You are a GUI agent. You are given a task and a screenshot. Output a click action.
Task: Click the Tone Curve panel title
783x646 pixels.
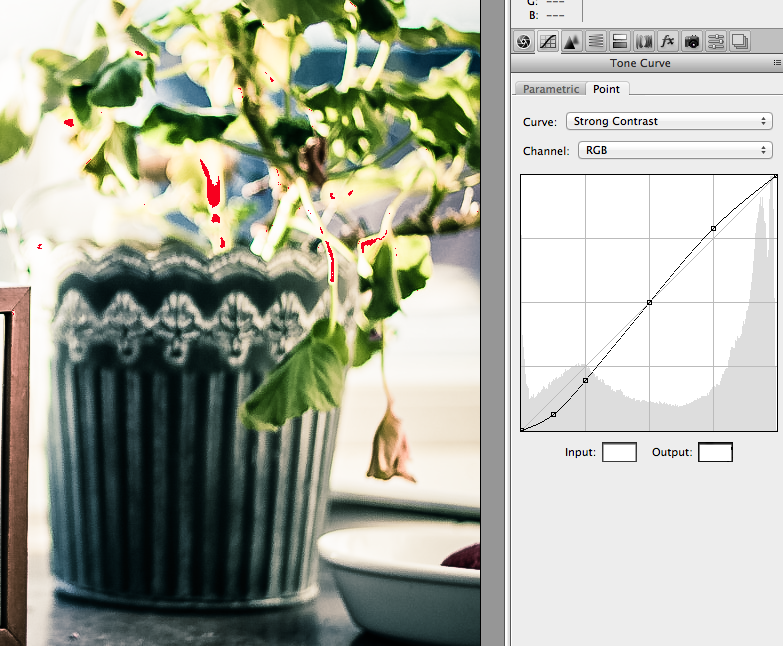[640, 63]
